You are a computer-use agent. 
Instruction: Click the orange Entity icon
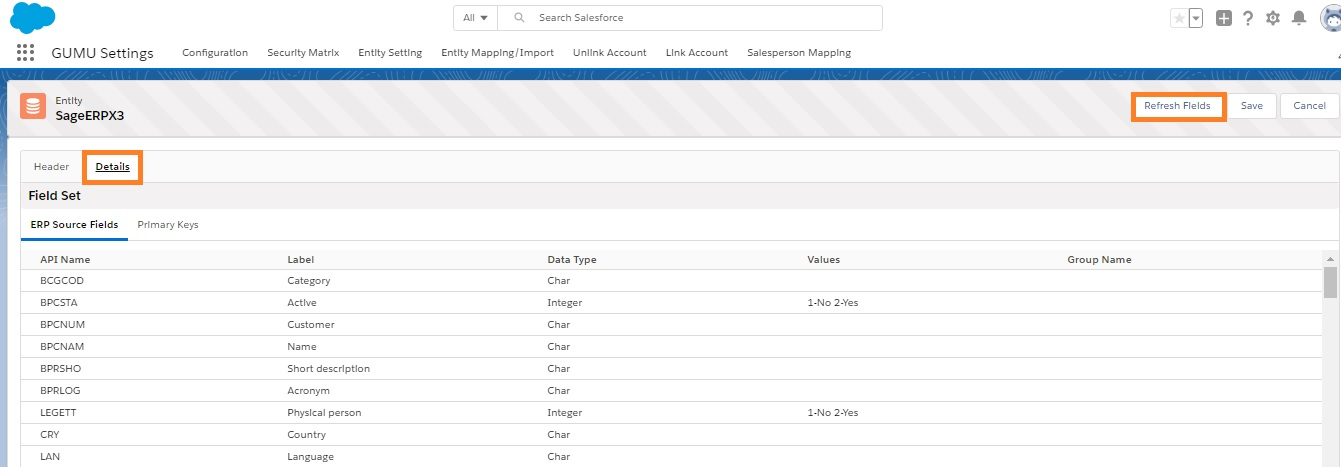point(33,107)
